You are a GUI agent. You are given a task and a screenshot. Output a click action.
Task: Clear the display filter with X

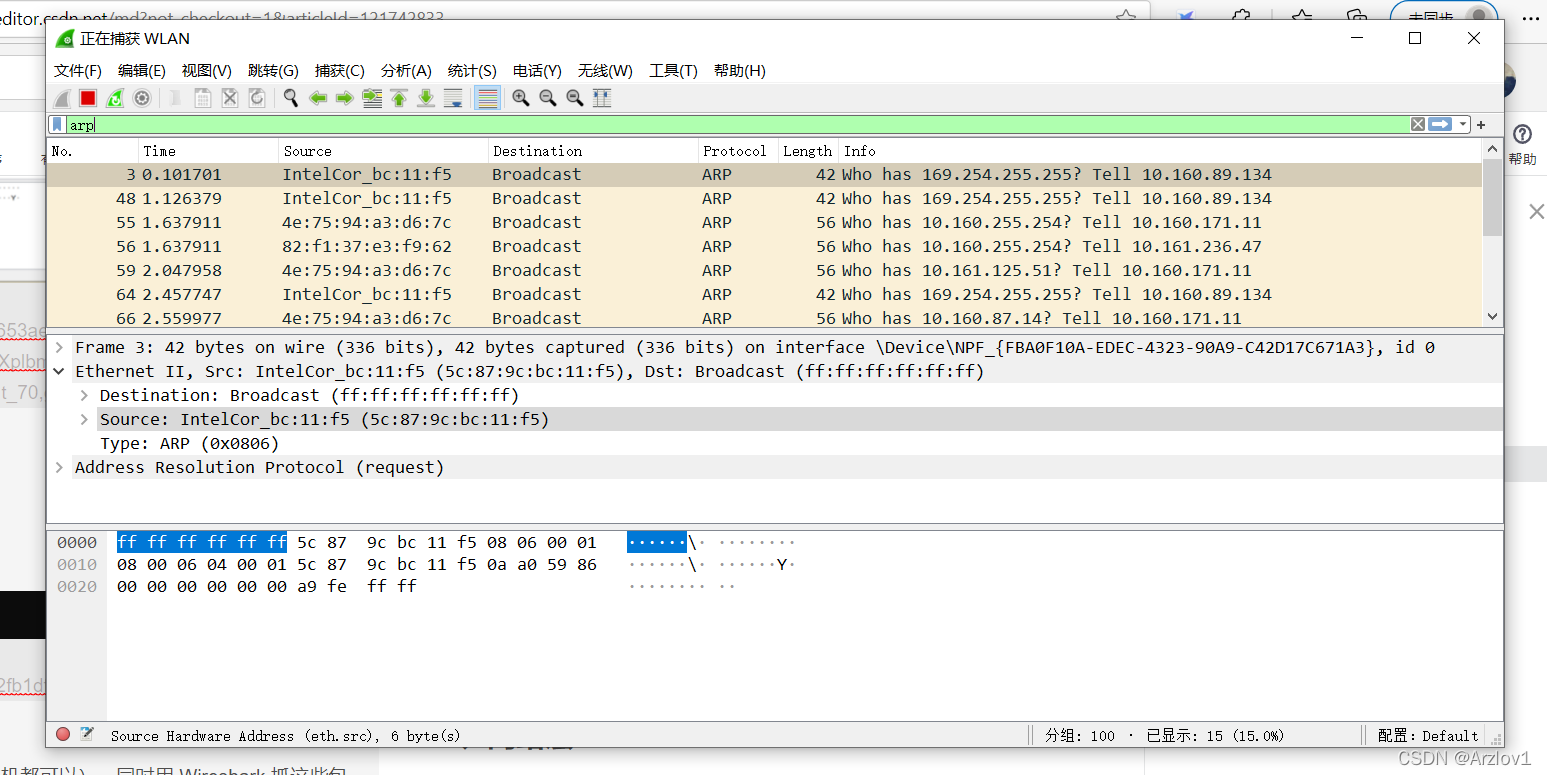coord(1417,125)
